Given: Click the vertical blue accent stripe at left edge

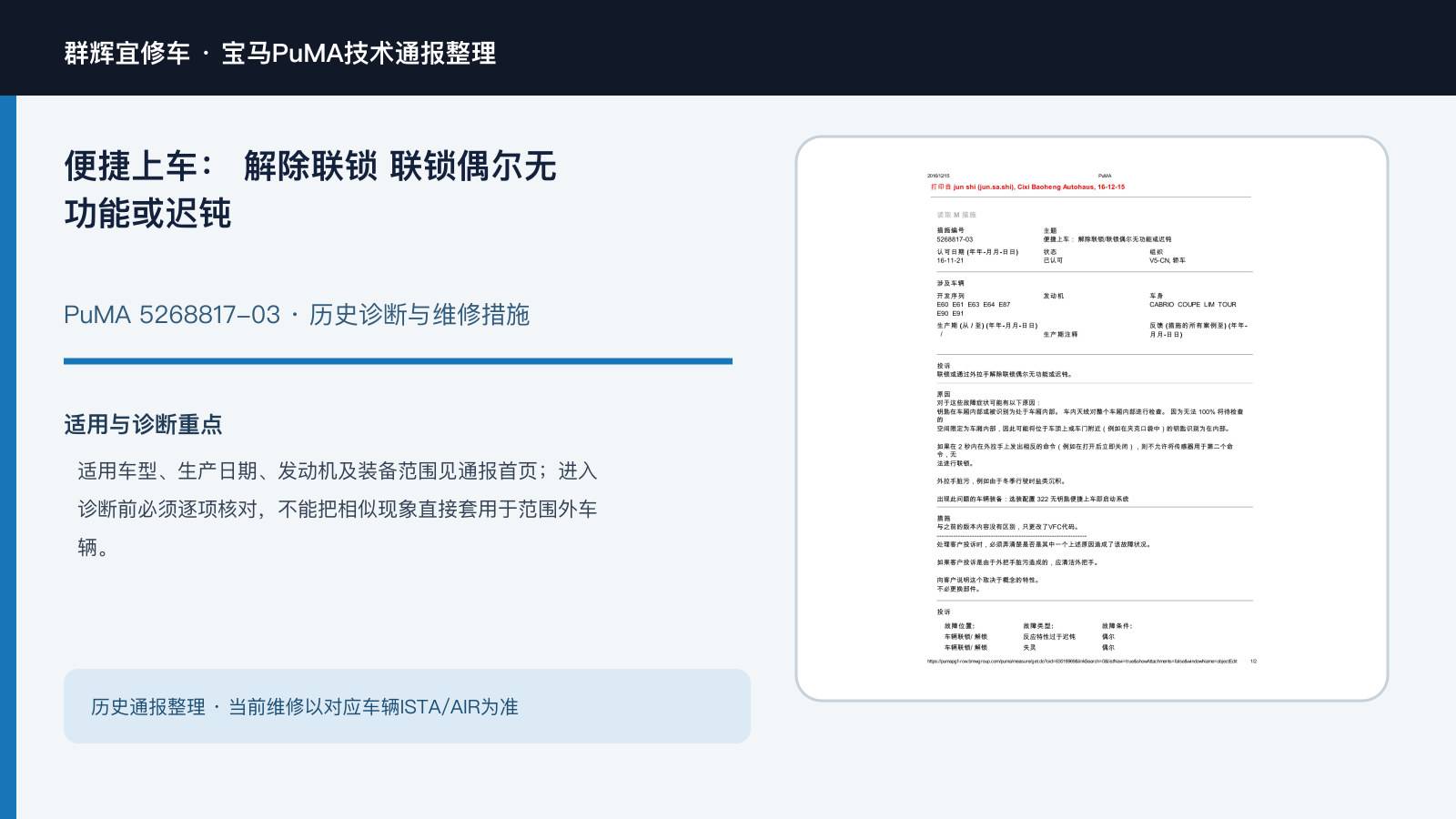Looking at the screenshot, I should (8, 457).
